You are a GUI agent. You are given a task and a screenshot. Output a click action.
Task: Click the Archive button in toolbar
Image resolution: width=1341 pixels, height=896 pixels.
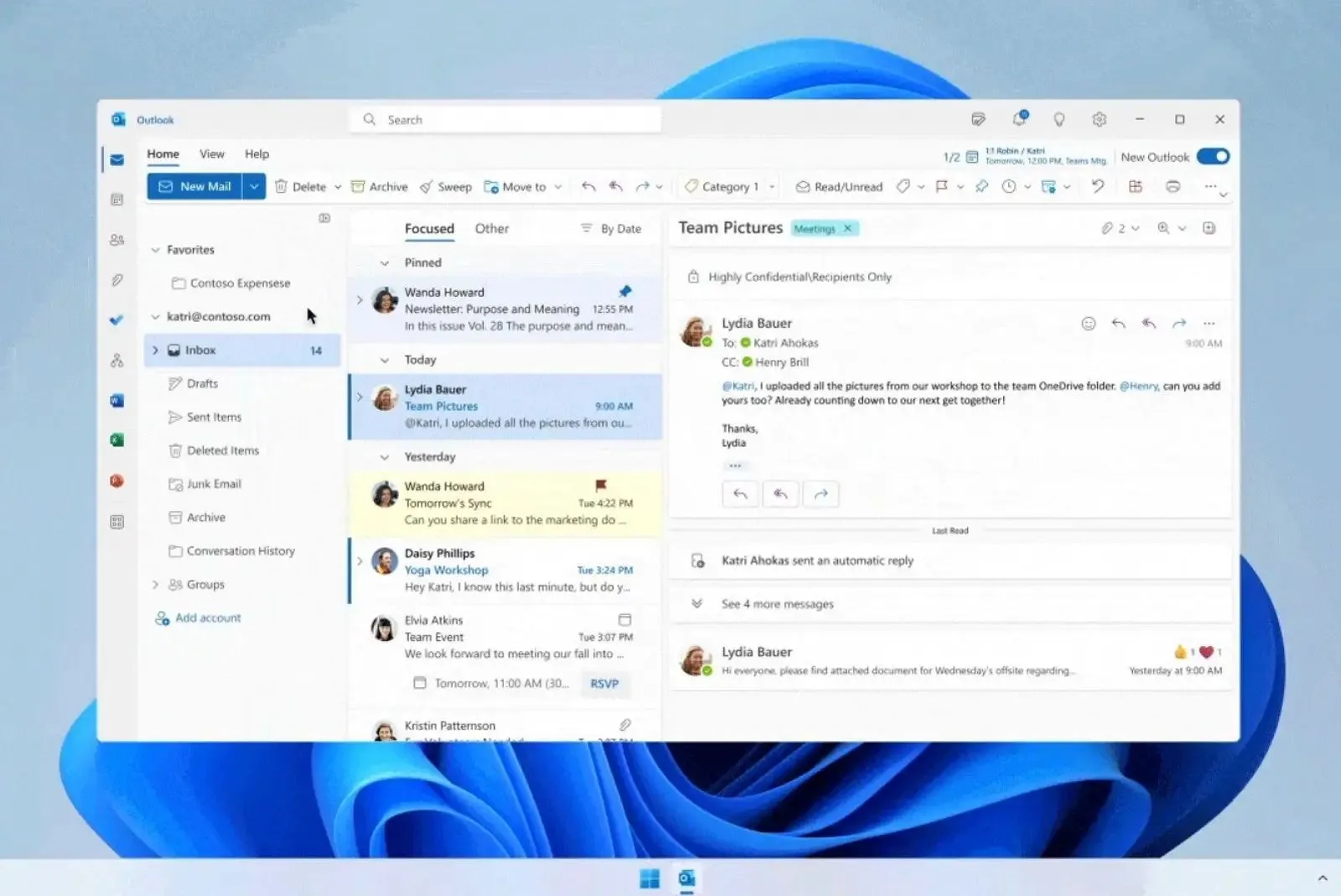[379, 187]
